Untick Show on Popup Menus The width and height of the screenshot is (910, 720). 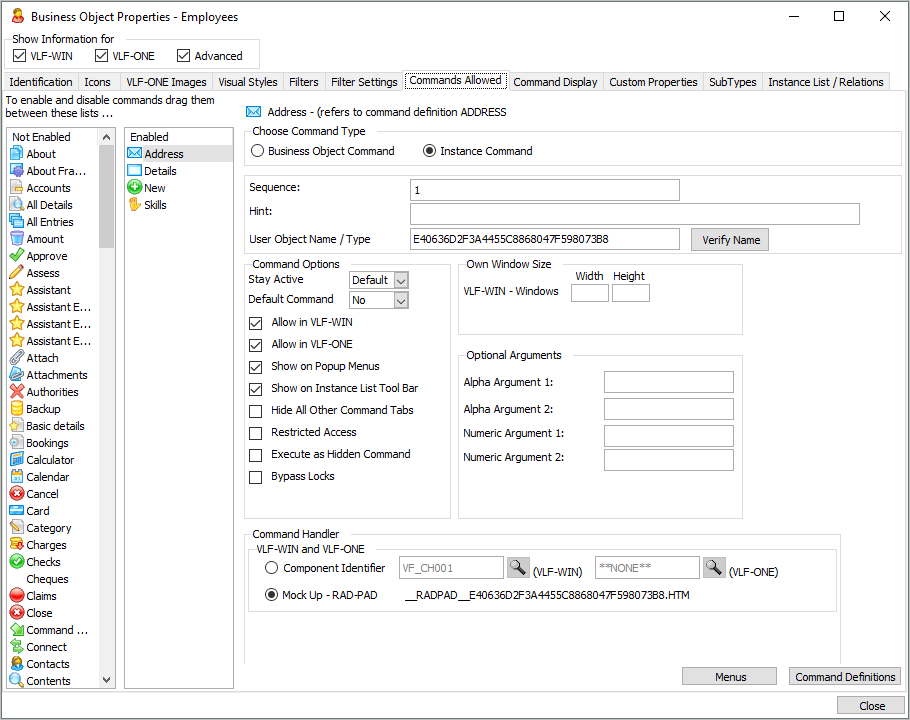[256, 367]
